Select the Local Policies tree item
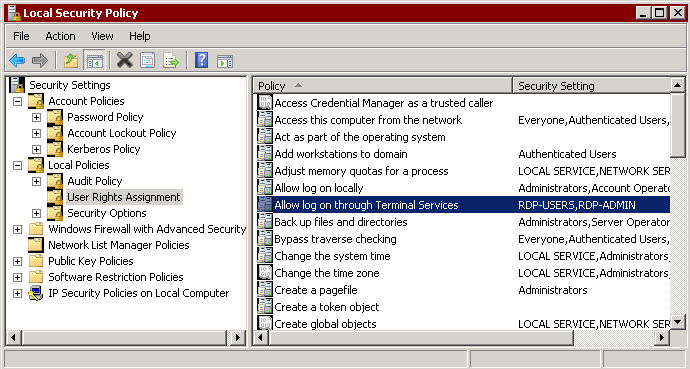 79,165
